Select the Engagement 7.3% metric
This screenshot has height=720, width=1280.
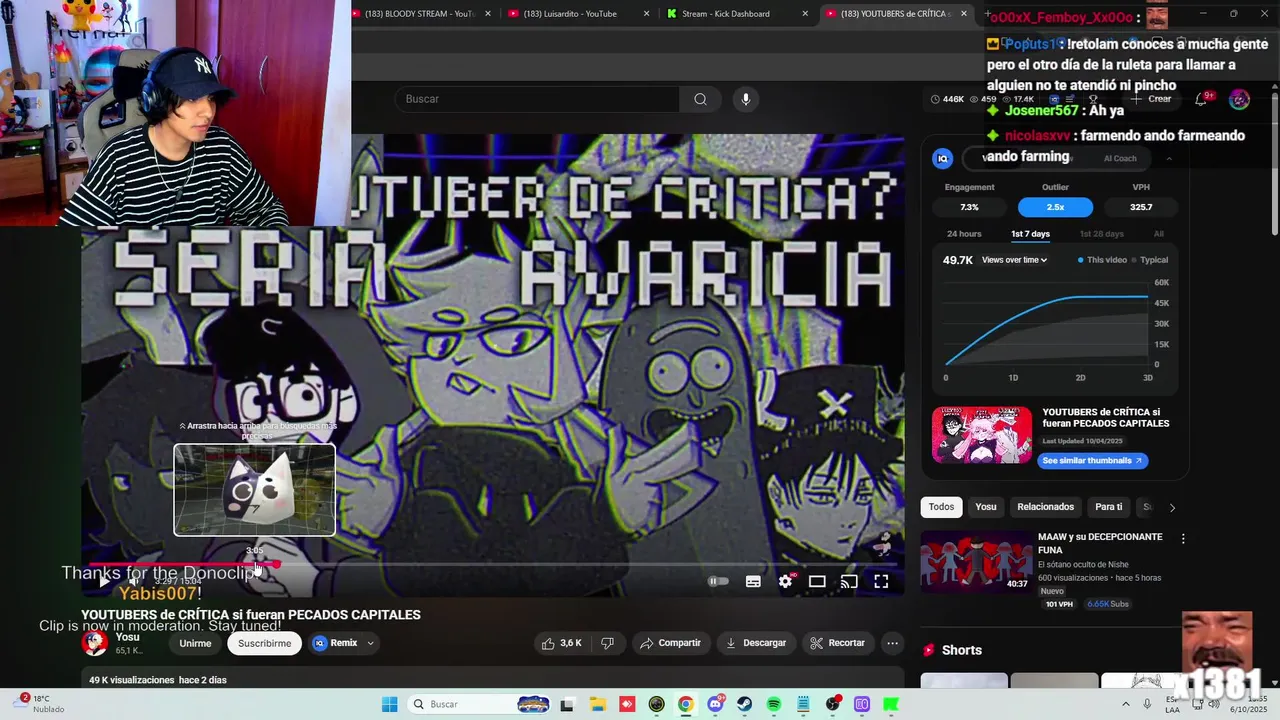[969, 207]
